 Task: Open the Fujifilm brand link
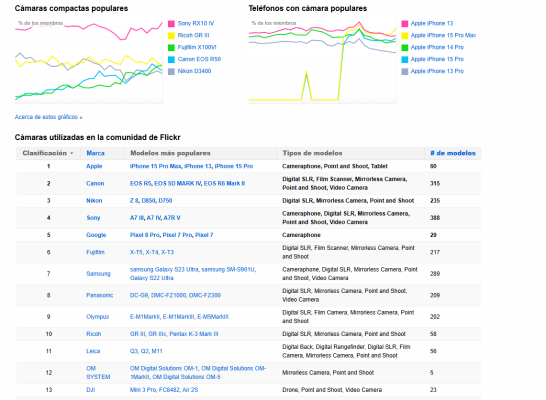pyautogui.click(x=95, y=252)
